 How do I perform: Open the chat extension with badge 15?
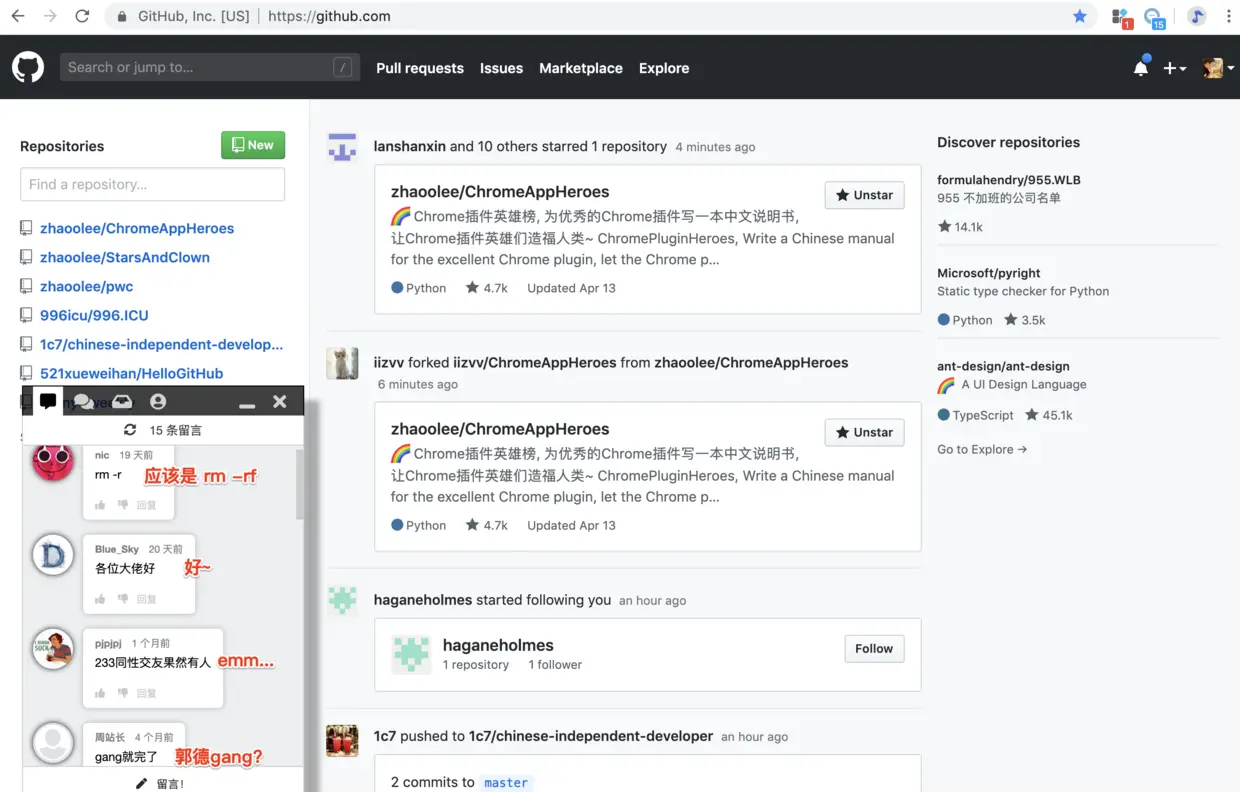(1155, 17)
